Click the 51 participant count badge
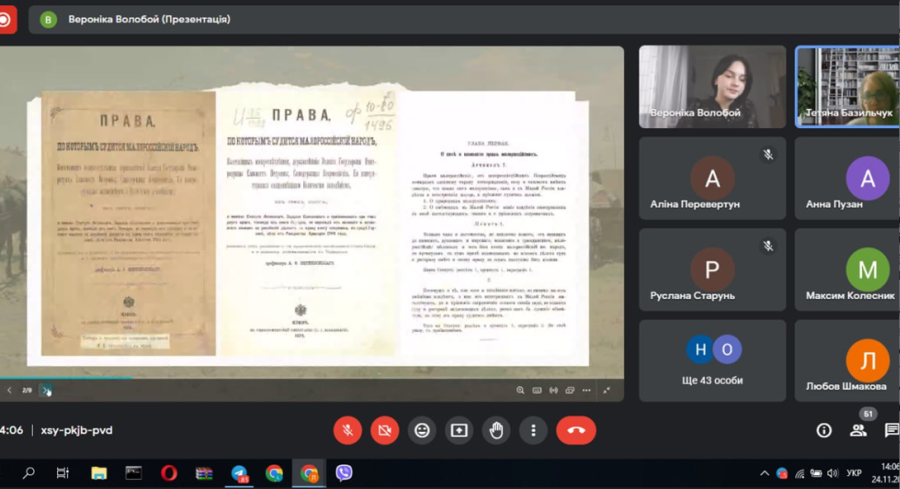The image size is (900, 489). point(868,413)
